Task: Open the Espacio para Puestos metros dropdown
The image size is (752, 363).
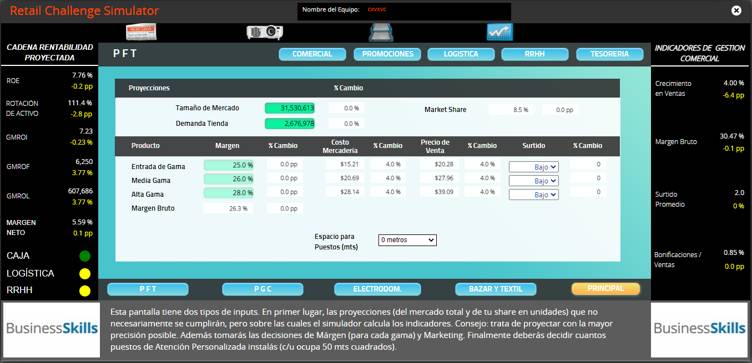Action: (407, 240)
